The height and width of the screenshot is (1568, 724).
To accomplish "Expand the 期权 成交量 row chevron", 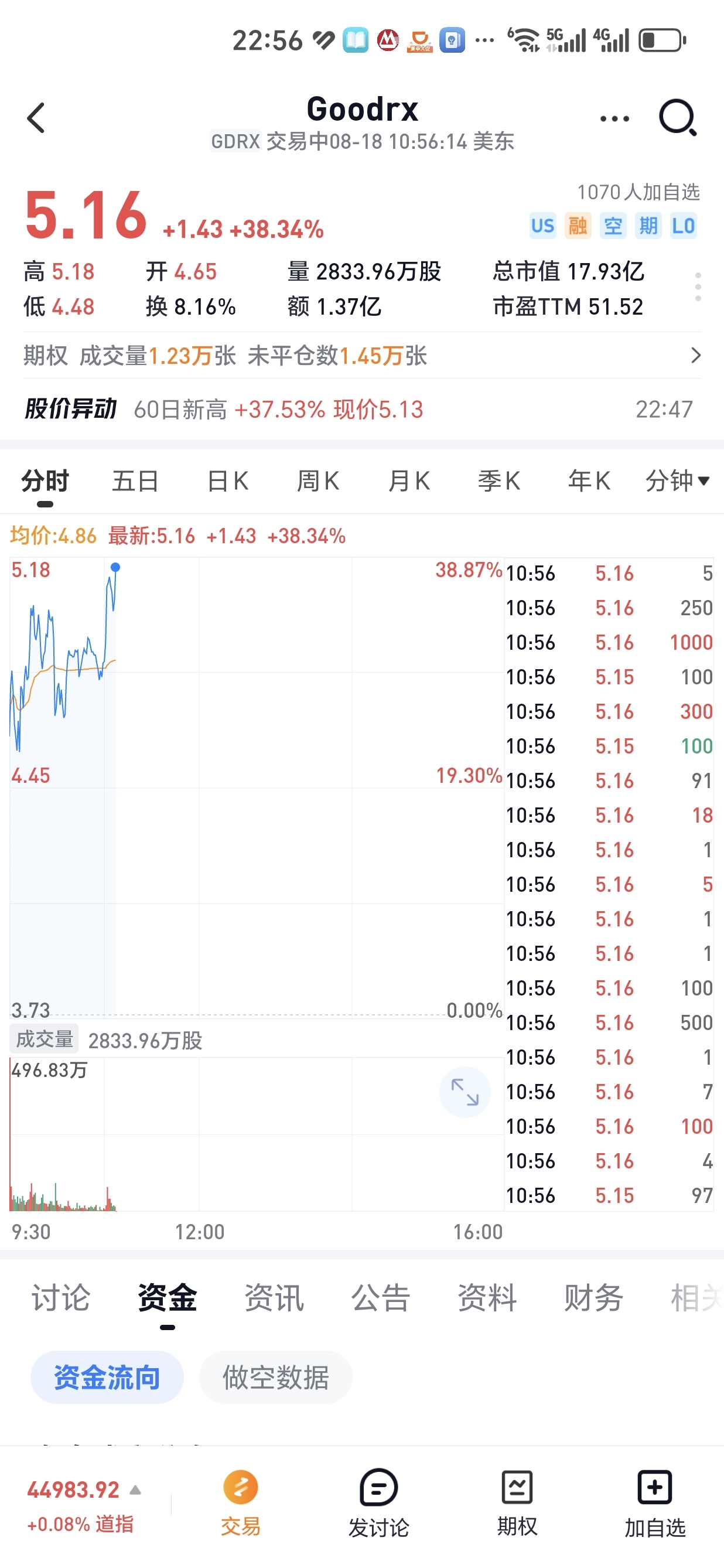I will tap(696, 356).
